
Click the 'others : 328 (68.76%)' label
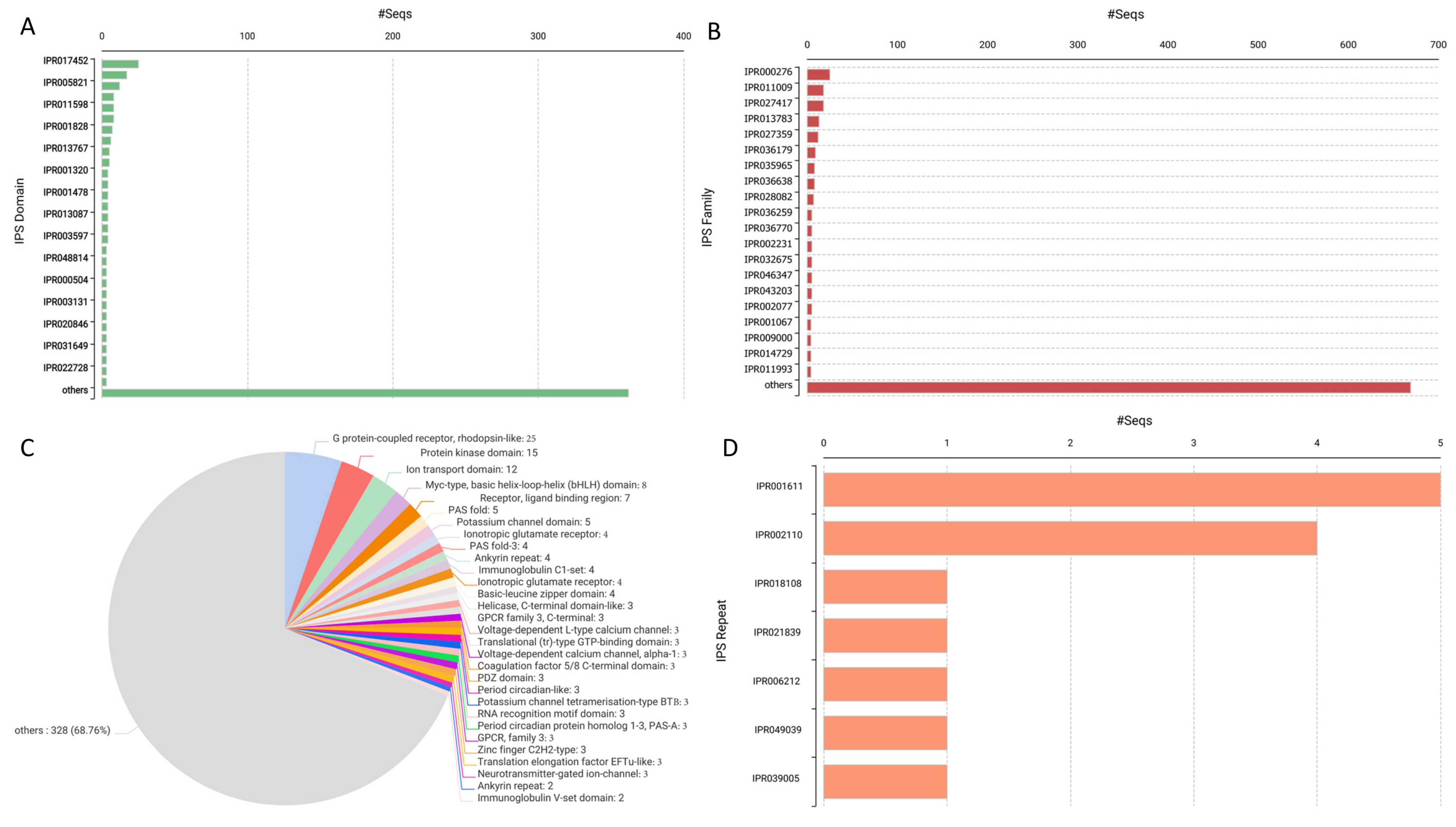(x=63, y=730)
